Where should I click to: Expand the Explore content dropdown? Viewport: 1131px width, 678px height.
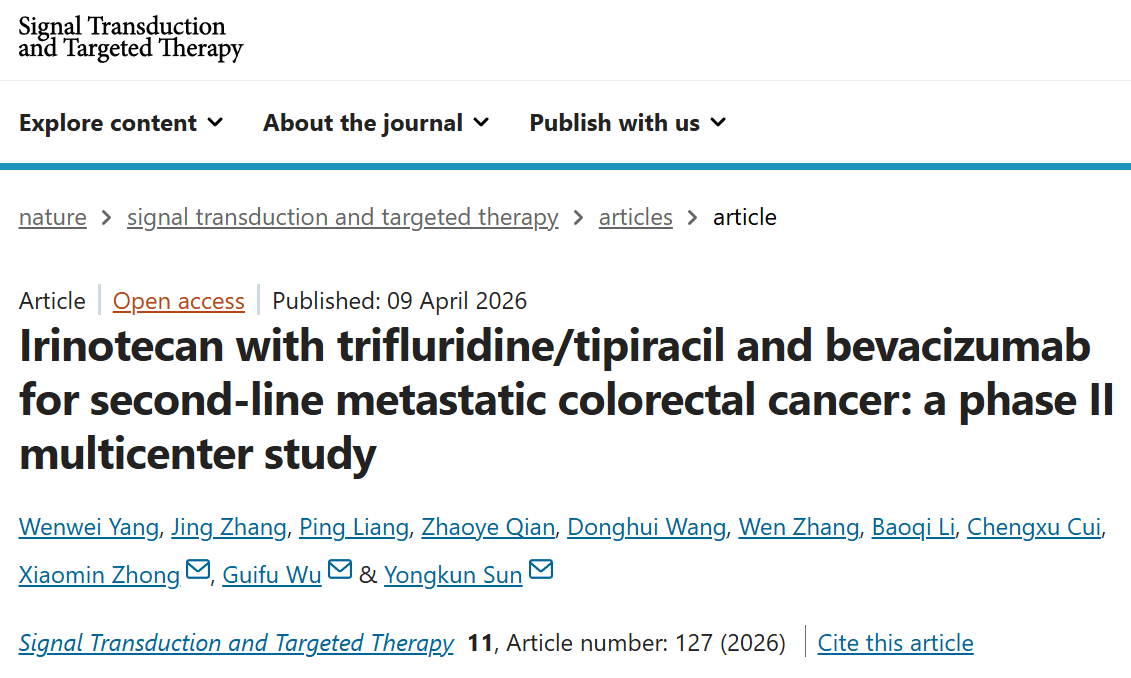(121, 123)
